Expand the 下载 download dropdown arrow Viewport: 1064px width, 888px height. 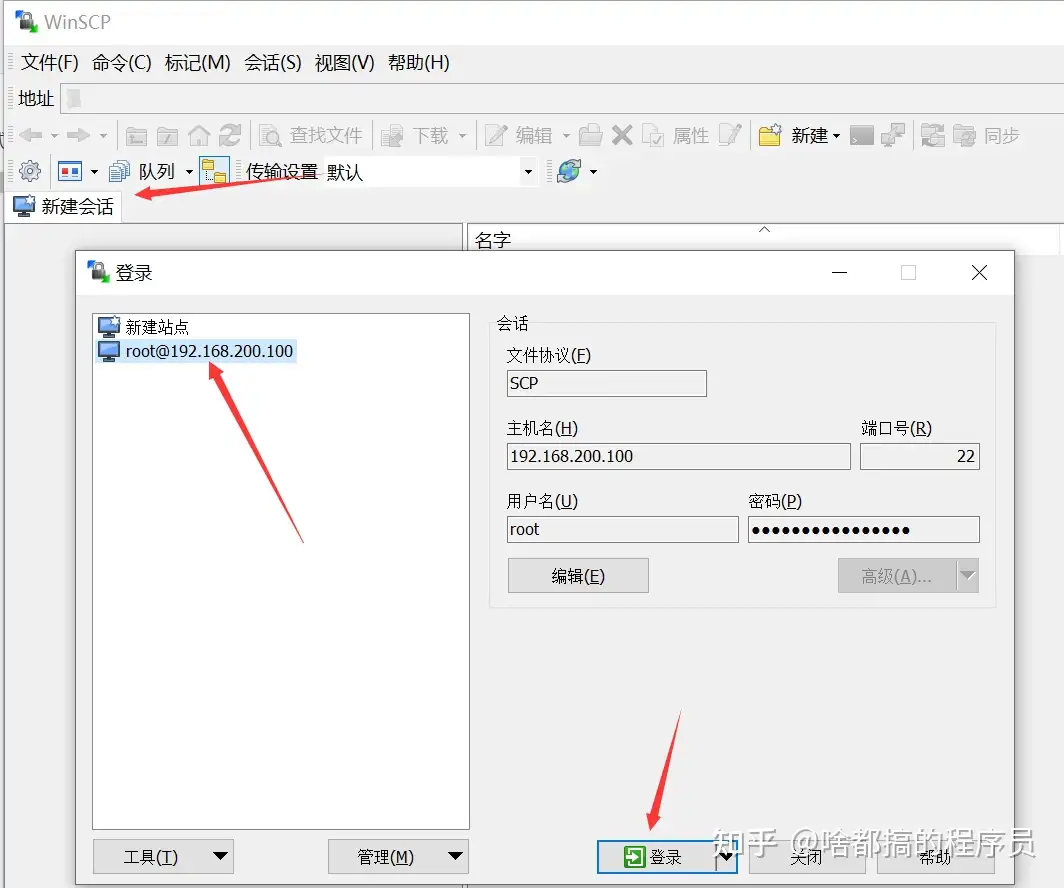tap(463, 136)
